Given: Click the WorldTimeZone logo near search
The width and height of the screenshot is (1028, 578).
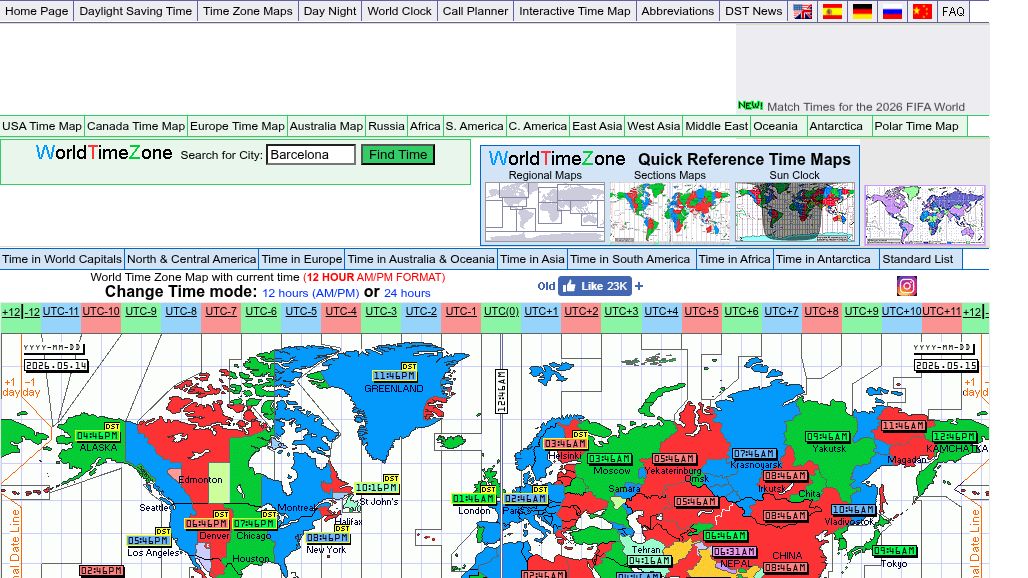Looking at the screenshot, I should pos(104,153).
